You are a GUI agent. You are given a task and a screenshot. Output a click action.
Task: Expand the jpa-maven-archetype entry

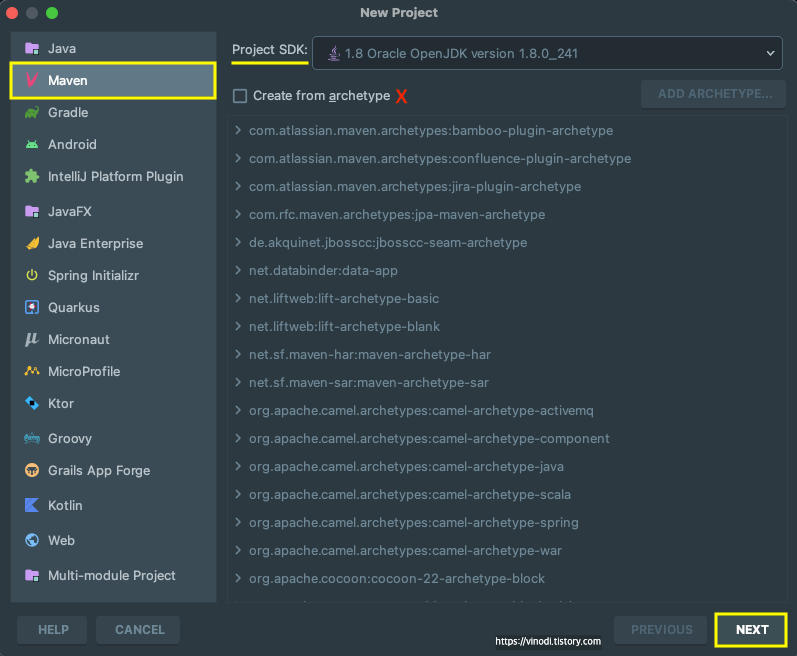[x=238, y=214]
